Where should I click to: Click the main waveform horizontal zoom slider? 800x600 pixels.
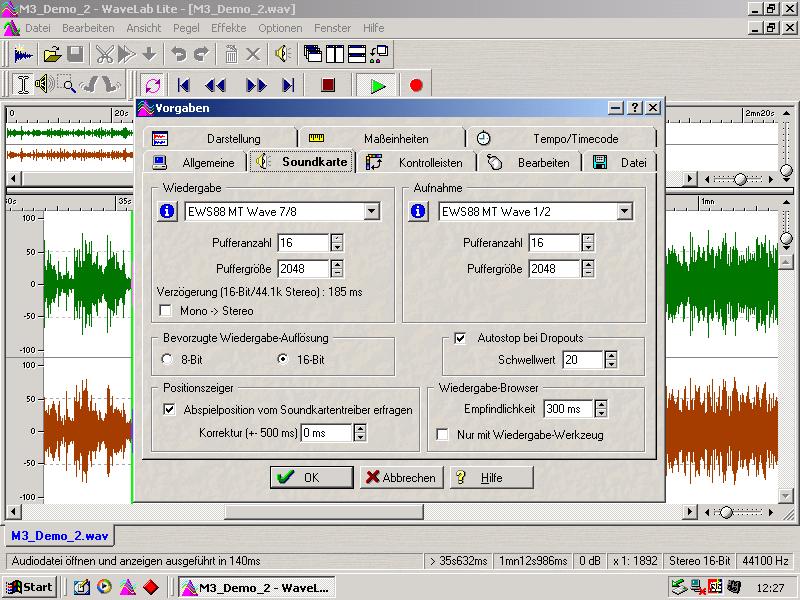click(x=726, y=512)
